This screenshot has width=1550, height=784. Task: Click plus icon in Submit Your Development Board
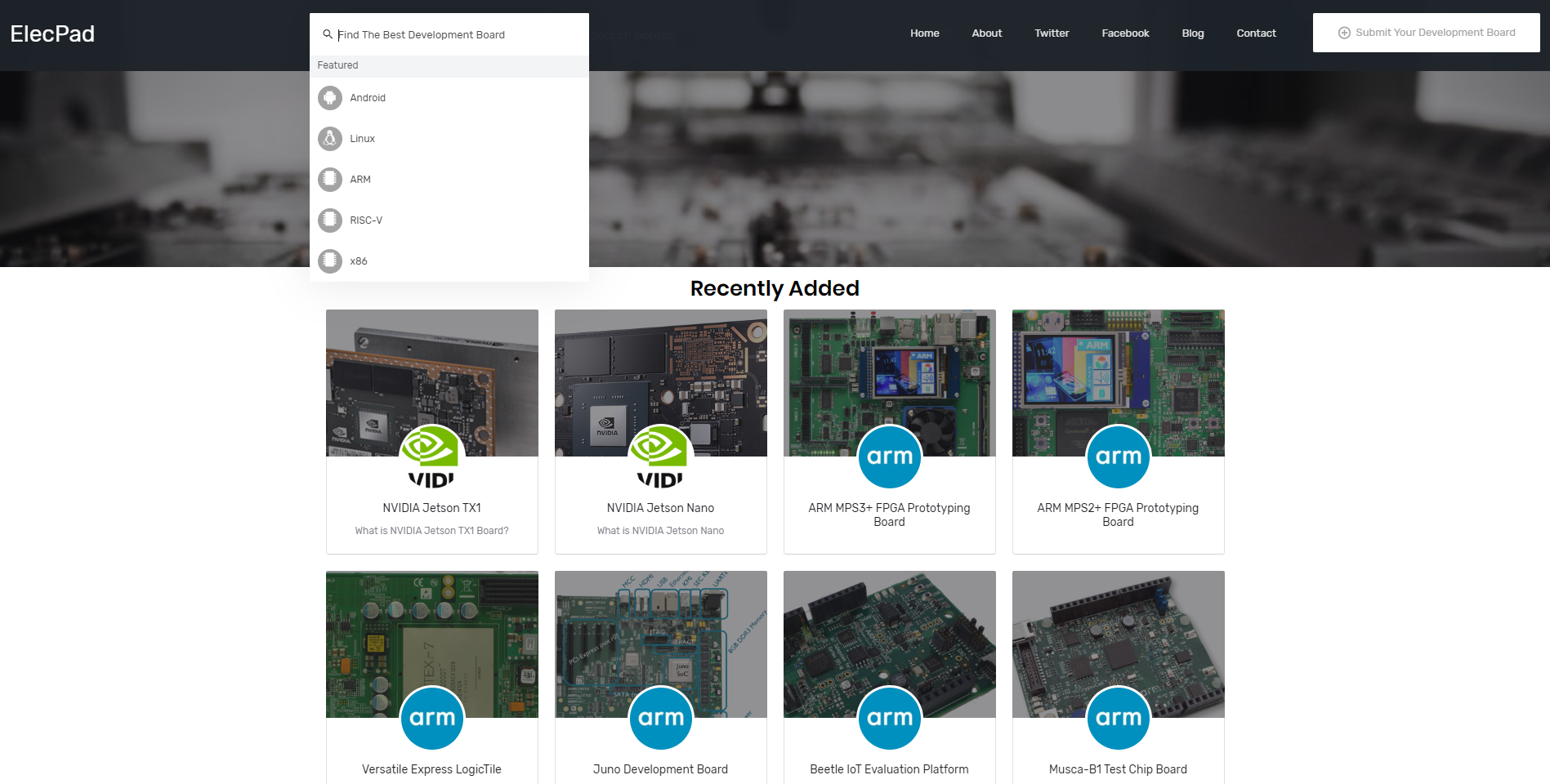pyautogui.click(x=1344, y=33)
